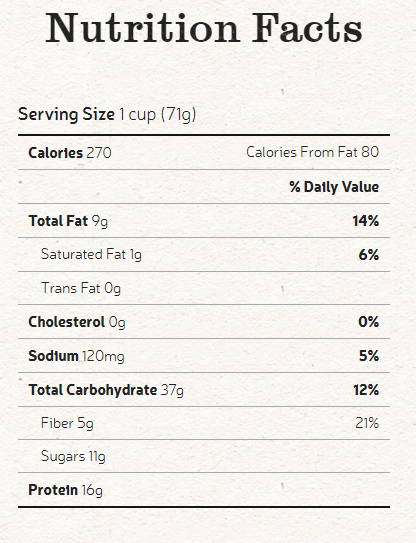The image size is (416, 543).
Task: Click the Nutrition Facts heading
Action: pyautogui.click(x=204, y=28)
